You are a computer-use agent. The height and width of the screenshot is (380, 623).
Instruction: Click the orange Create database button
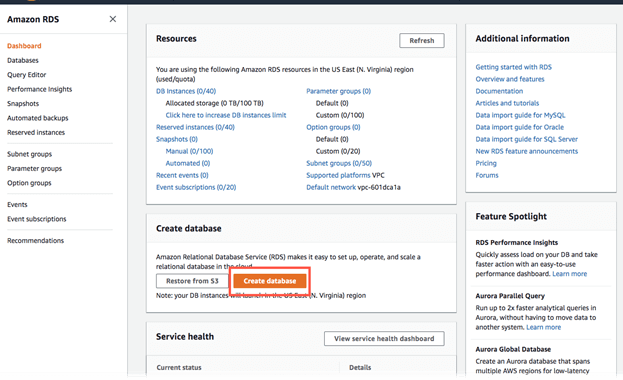coord(270,281)
